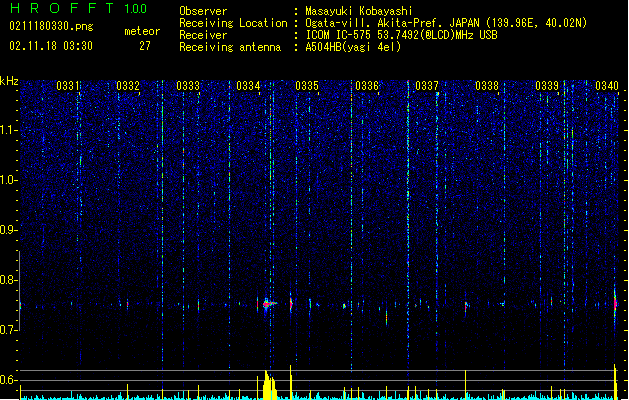This screenshot has width=629, height=400.
Task: Click the date stamp 02.11.18 03:30
Action: (x=51, y=46)
